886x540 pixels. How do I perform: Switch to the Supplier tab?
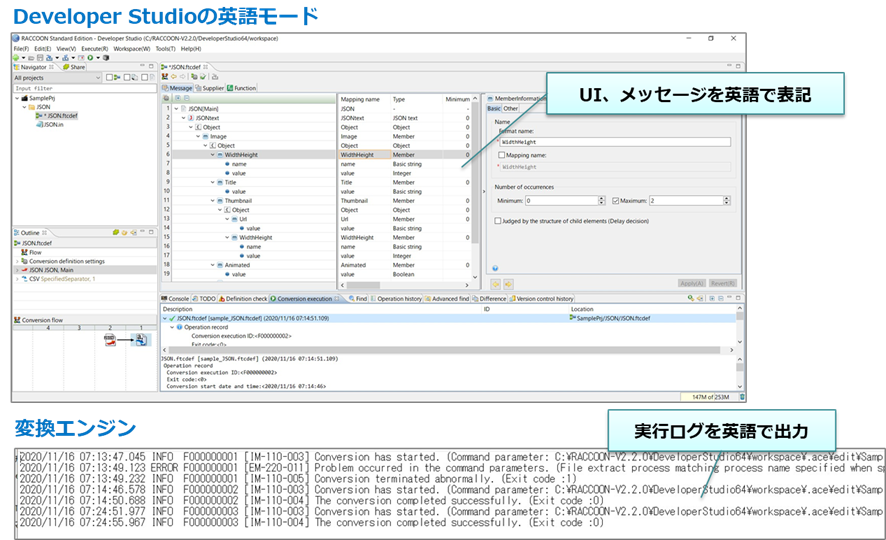pos(210,88)
